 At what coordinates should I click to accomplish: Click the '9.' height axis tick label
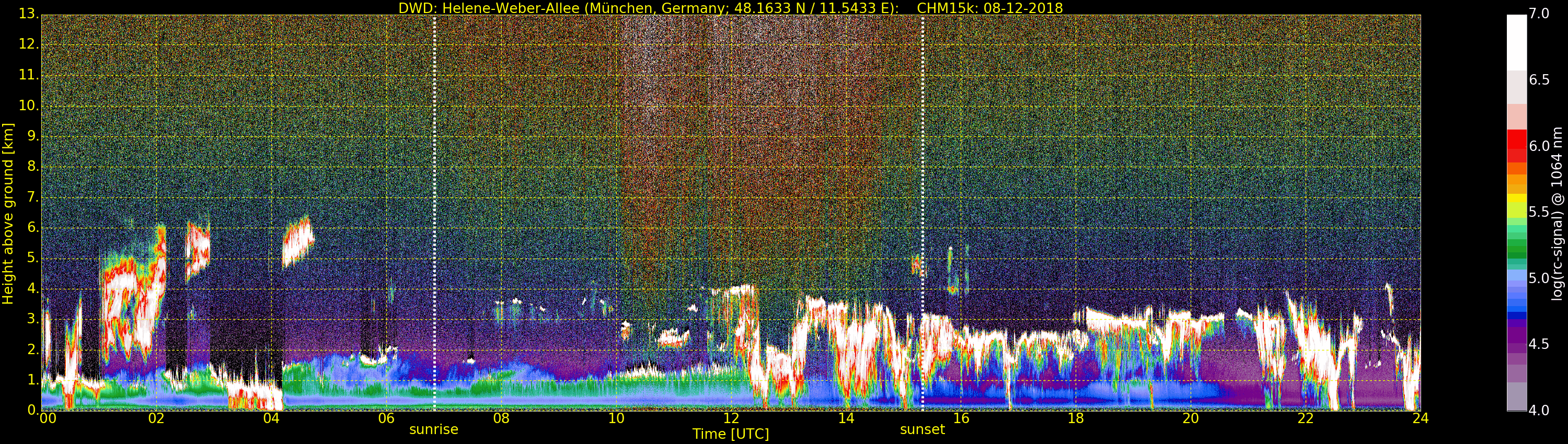tap(32, 136)
